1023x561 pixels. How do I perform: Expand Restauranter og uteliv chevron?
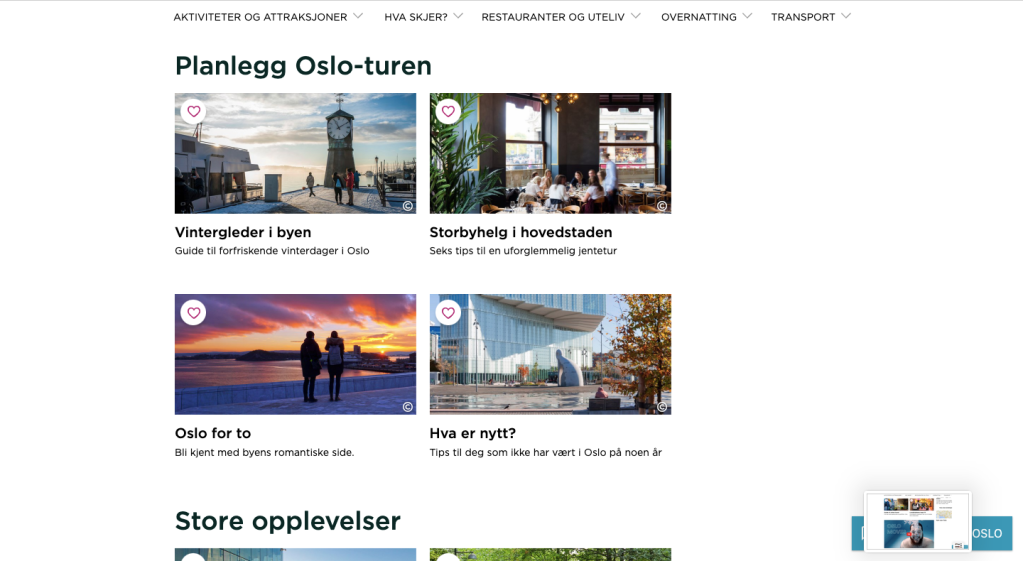coord(635,16)
